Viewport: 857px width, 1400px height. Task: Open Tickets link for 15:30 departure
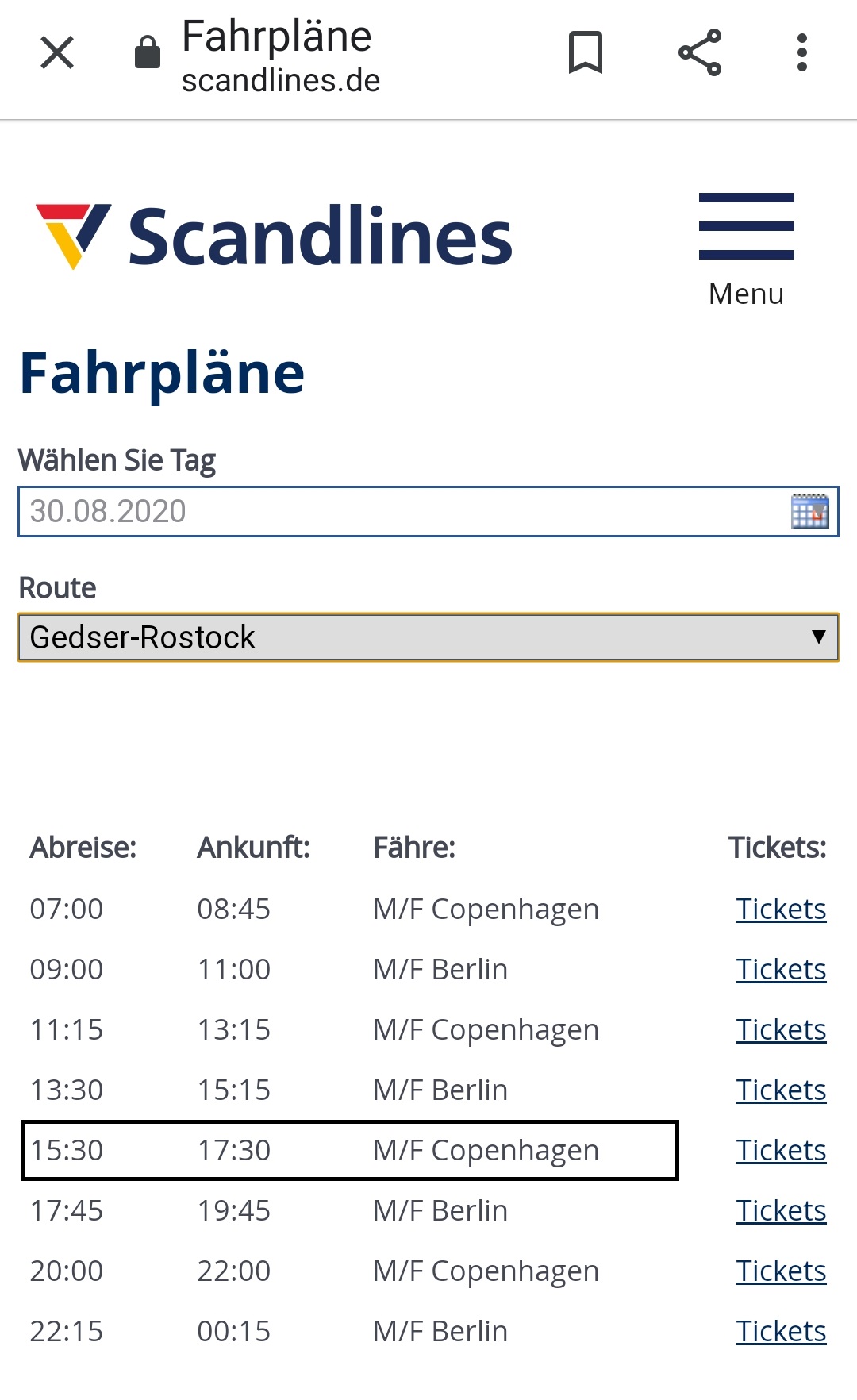coord(781,1150)
